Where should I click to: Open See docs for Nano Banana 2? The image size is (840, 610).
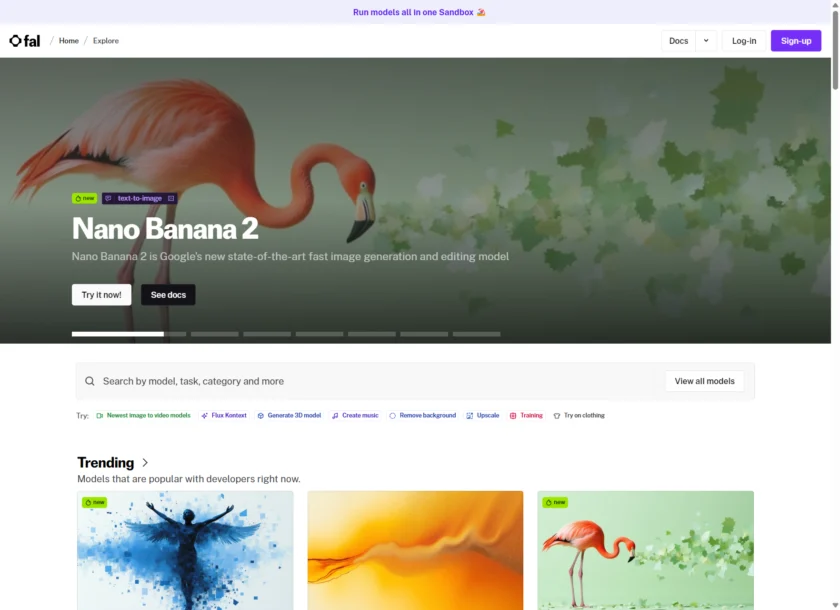168,295
